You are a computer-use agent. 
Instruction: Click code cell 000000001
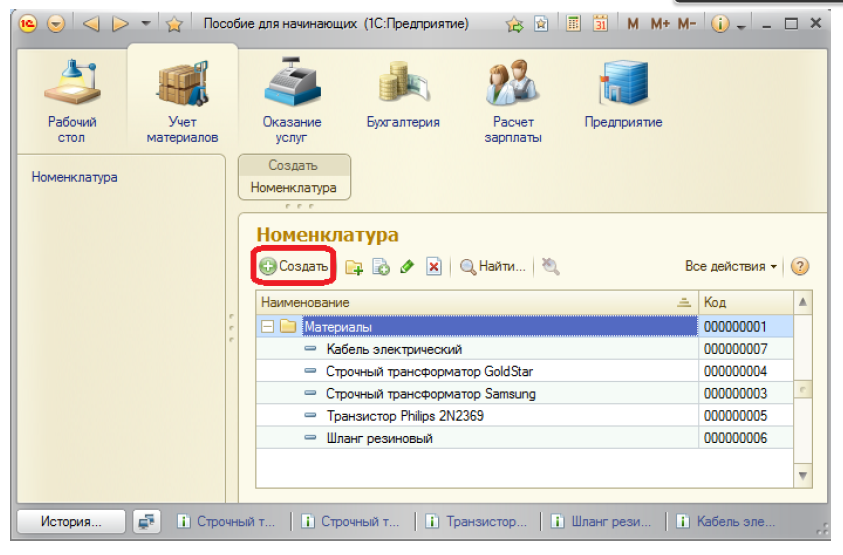pos(746,326)
